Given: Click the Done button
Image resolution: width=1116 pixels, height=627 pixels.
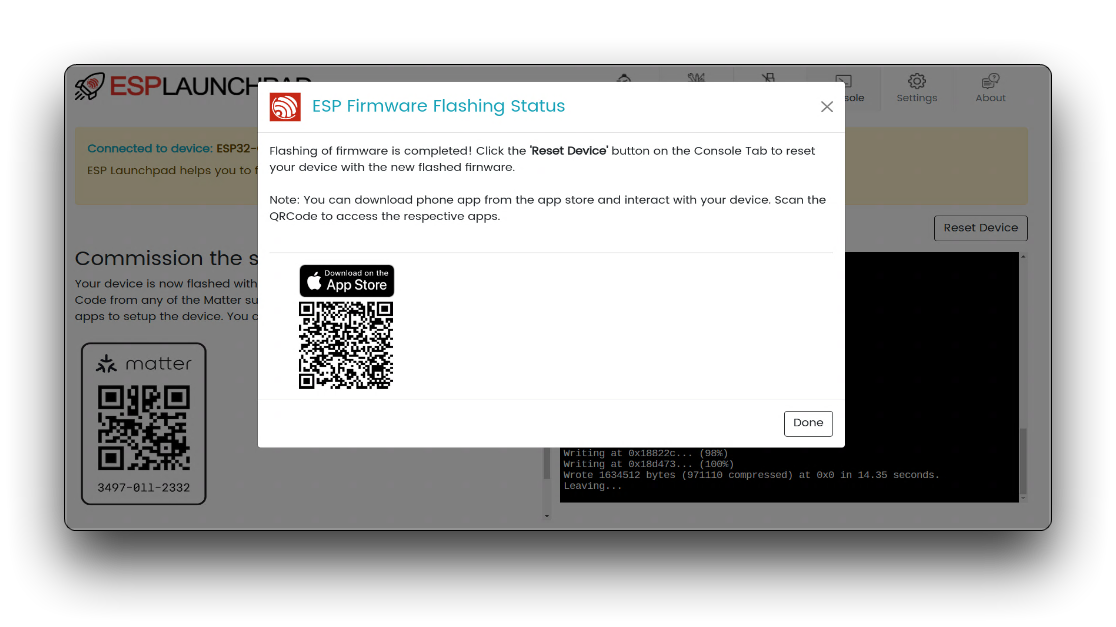Looking at the screenshot, I should pos(808,423).
